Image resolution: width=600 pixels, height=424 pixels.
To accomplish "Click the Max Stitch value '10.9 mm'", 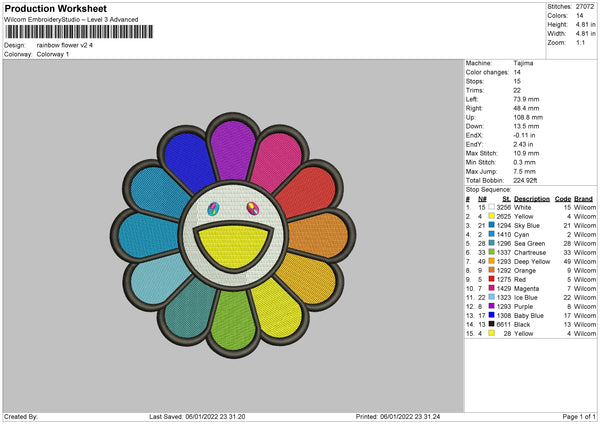I will coord(526,153).
